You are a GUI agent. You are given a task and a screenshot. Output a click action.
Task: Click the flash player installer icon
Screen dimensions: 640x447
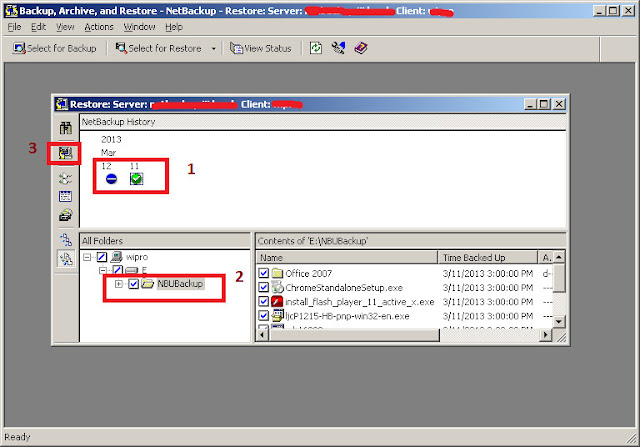click(x=277, y=302)
